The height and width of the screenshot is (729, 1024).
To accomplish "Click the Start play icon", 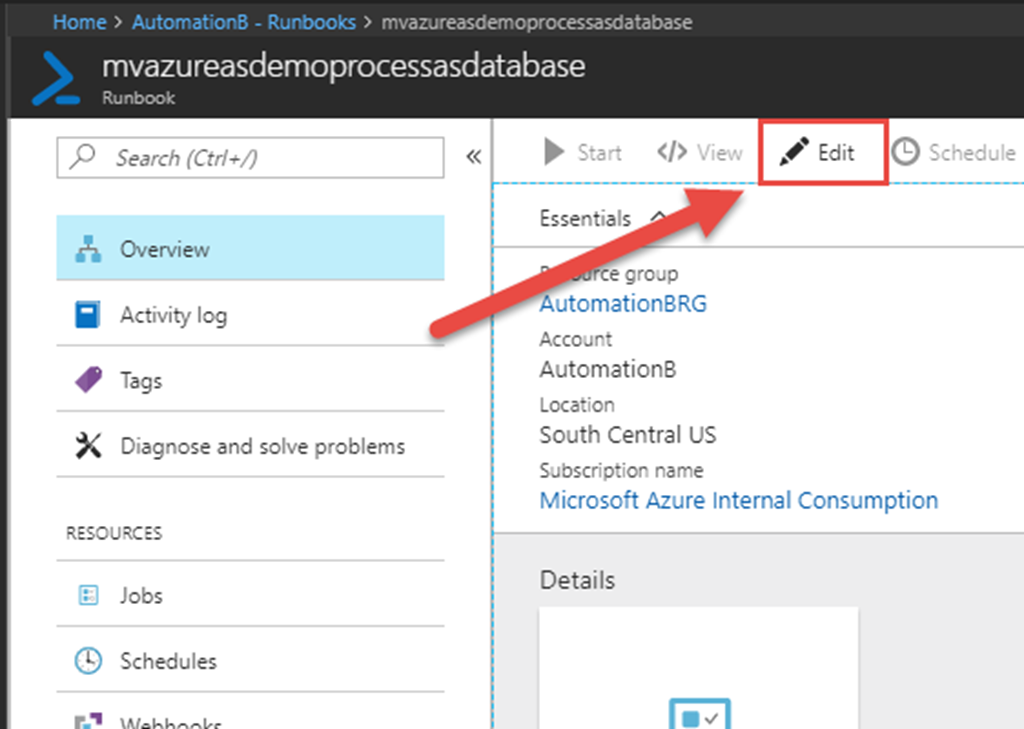I will coord(553,152).
